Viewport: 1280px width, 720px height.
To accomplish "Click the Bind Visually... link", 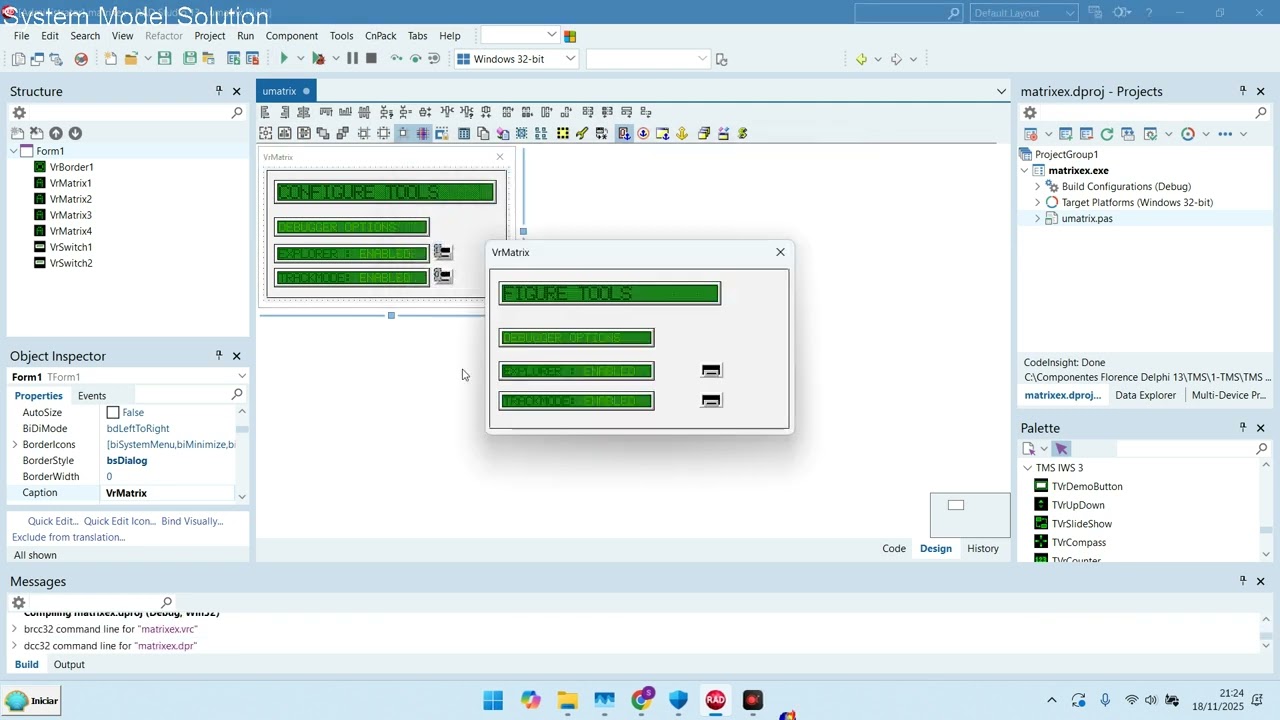I will pyautogui.click(x=192, y=521).
